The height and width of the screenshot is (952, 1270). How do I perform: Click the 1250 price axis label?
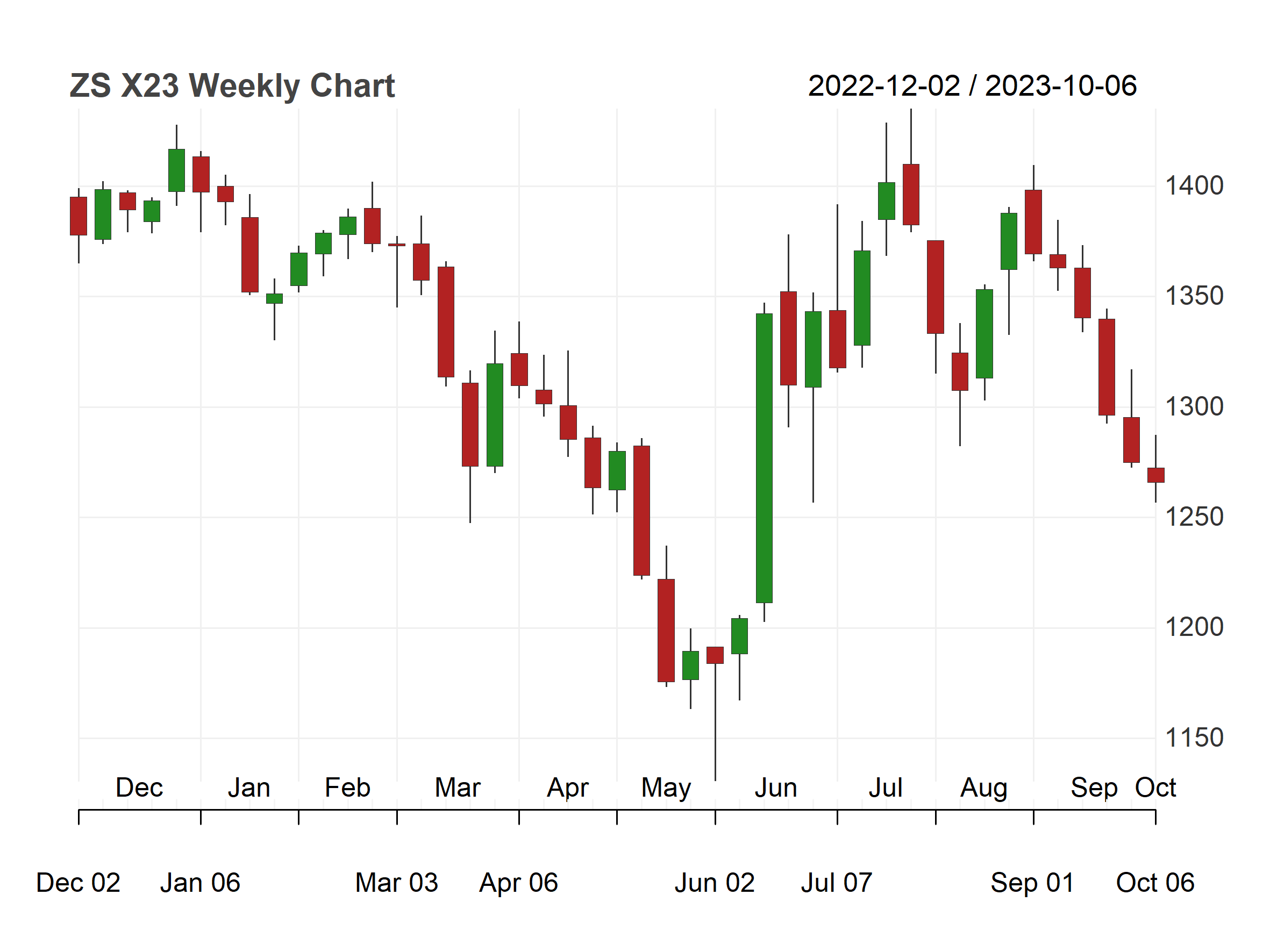click(x=1194, y=517)
